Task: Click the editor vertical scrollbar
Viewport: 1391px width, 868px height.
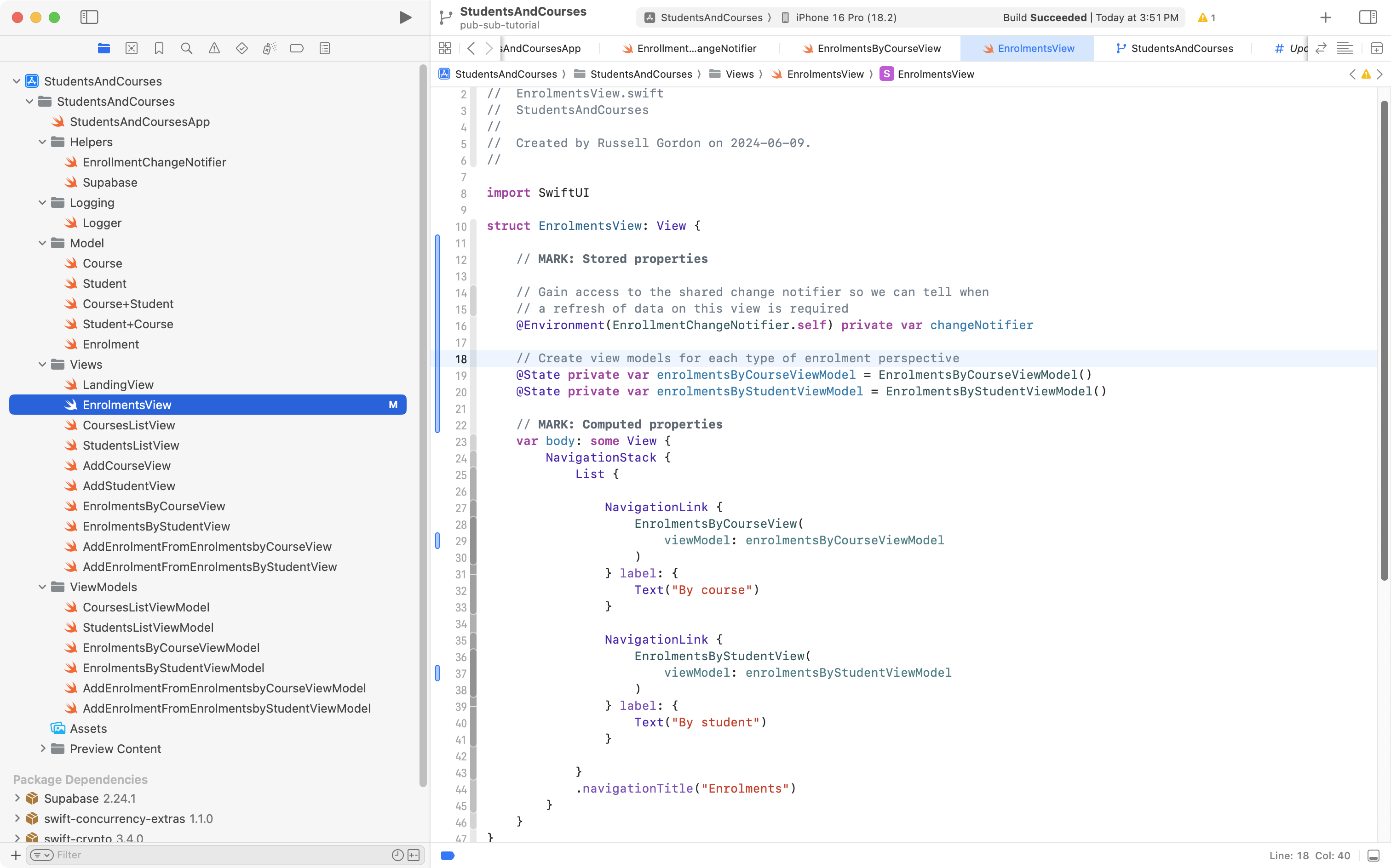Action: pos(1384,339)
